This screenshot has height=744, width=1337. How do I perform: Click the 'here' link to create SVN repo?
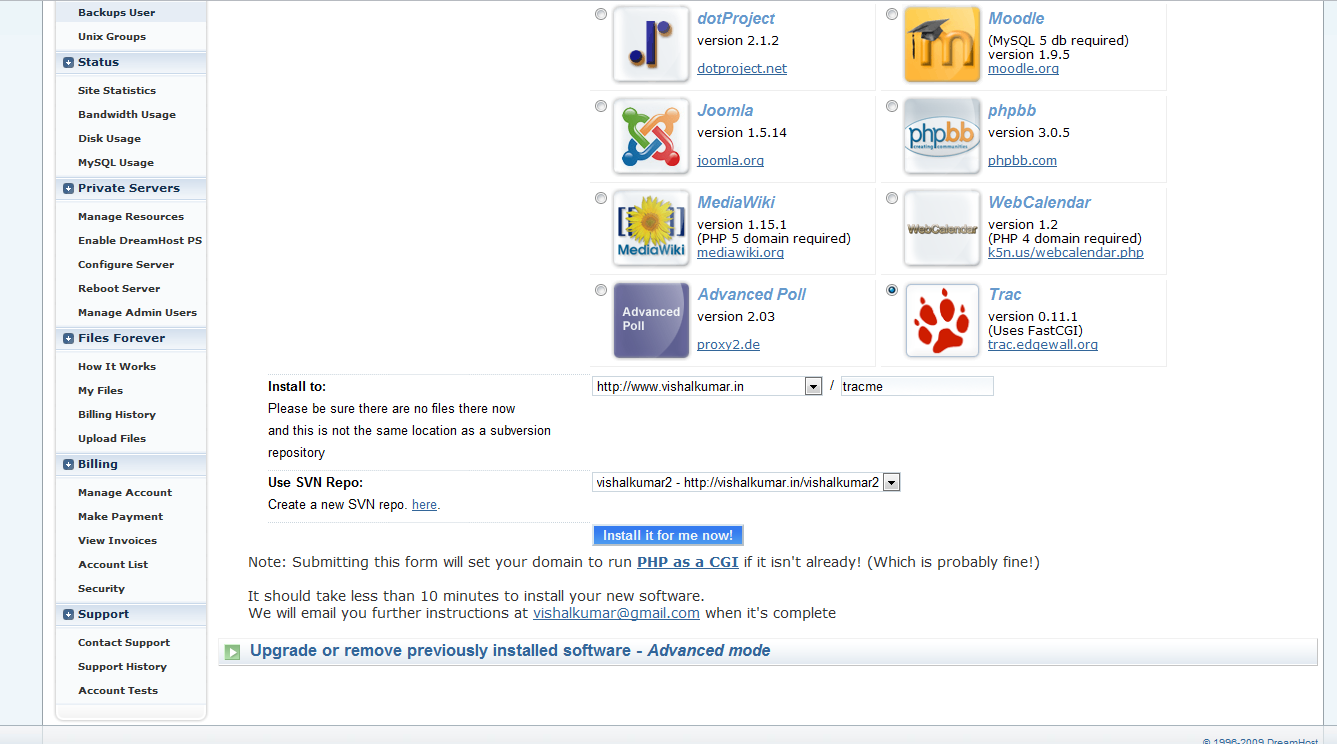pos(425,505)
